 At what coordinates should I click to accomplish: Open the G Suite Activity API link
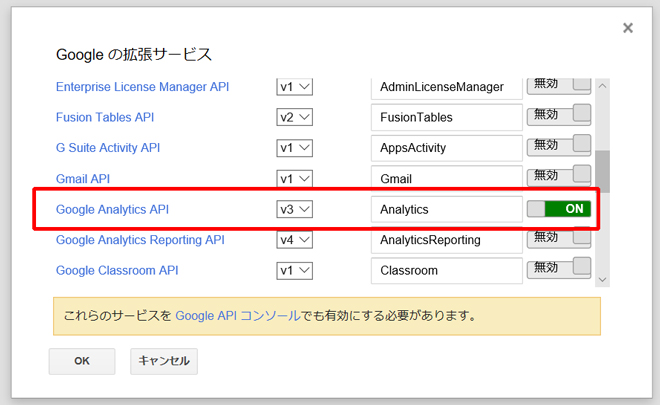[108, 148]
